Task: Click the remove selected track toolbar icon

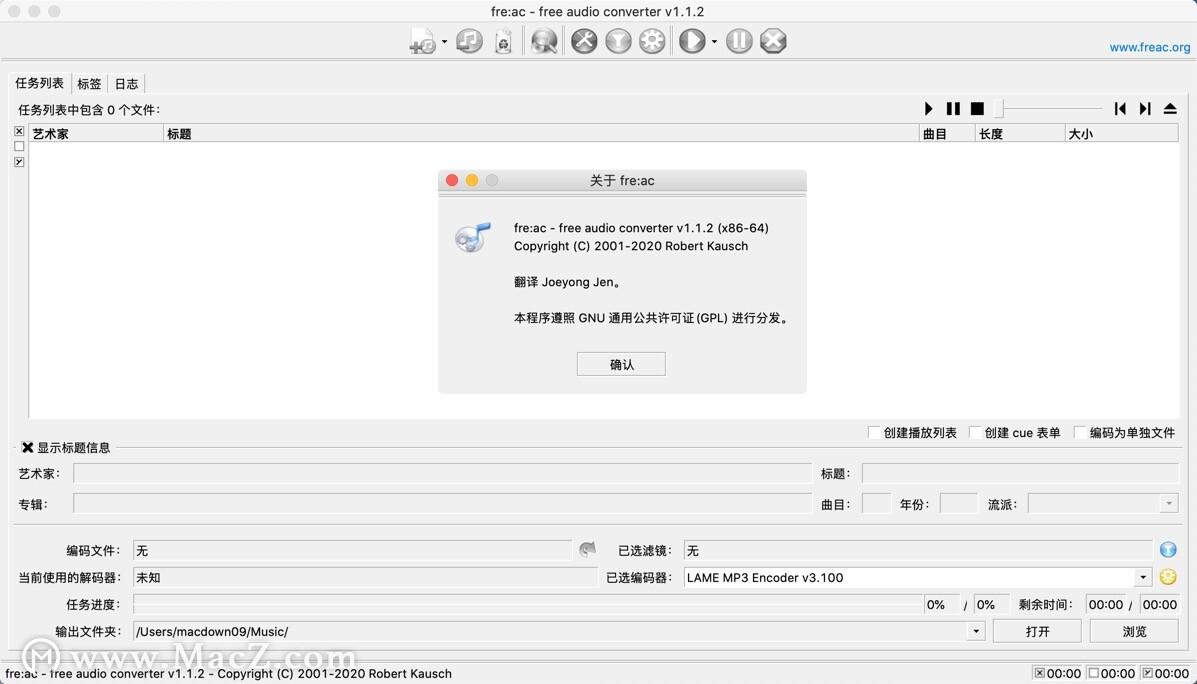Action: click(469, 40)
